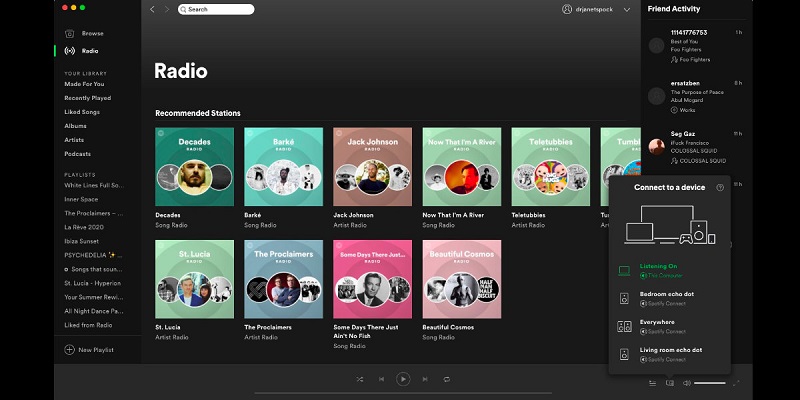
Task: Open Made For You library
Action: coord(84,84)
